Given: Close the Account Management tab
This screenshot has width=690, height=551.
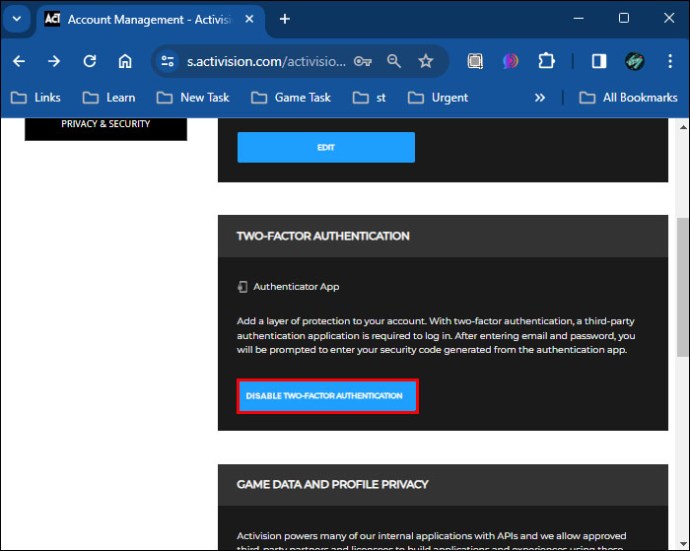Looking at the screenshot, I should point(249,19).
